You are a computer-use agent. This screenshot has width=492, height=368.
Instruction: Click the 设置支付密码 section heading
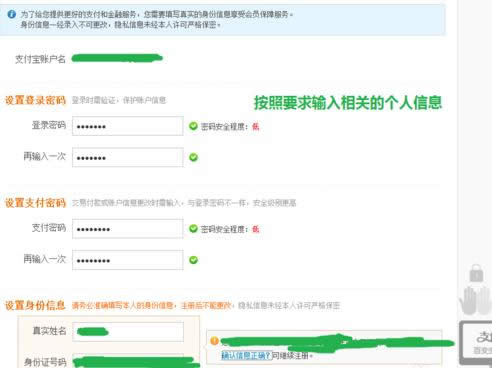35,203
